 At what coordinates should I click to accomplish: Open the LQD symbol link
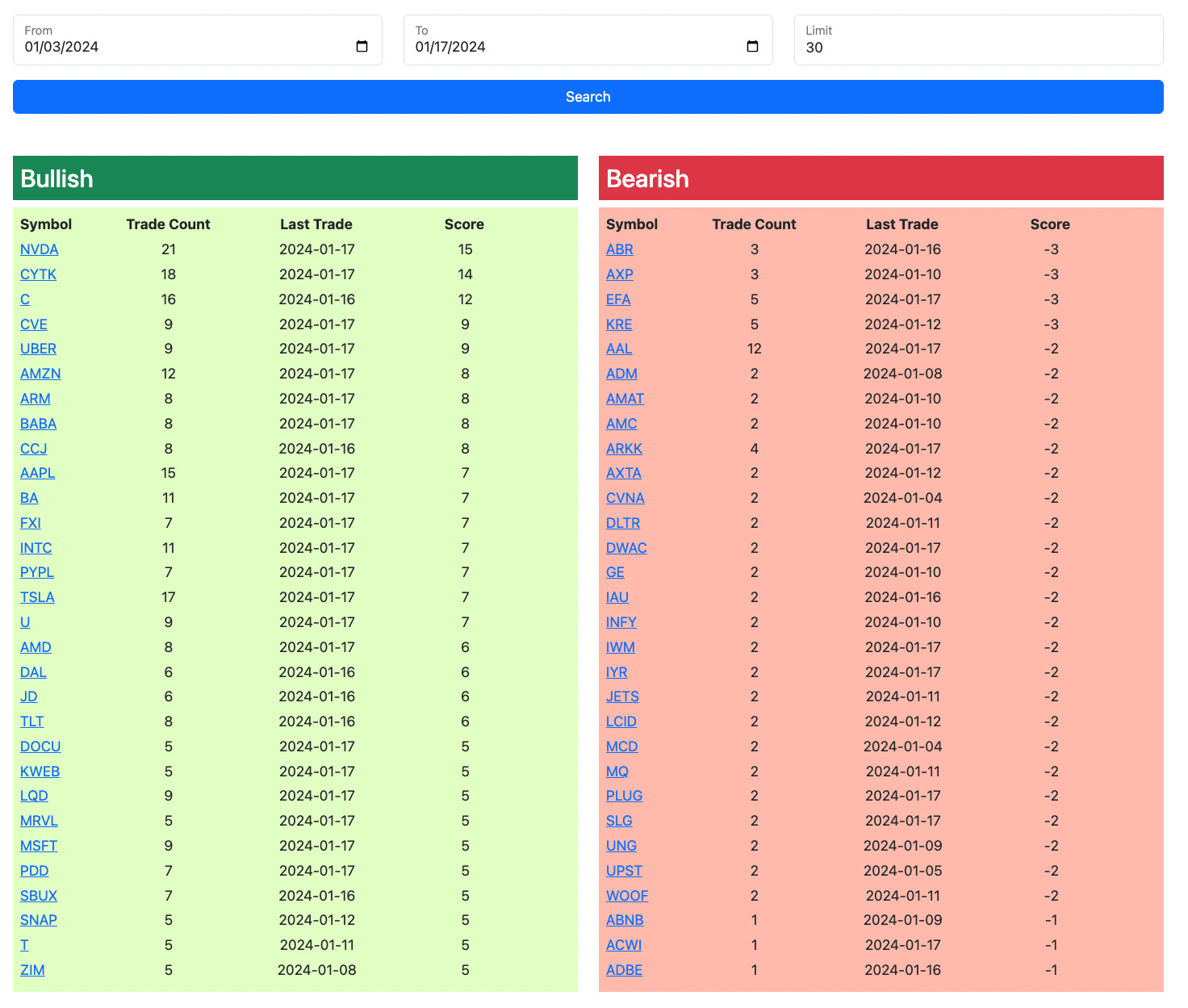pos(34,796)
